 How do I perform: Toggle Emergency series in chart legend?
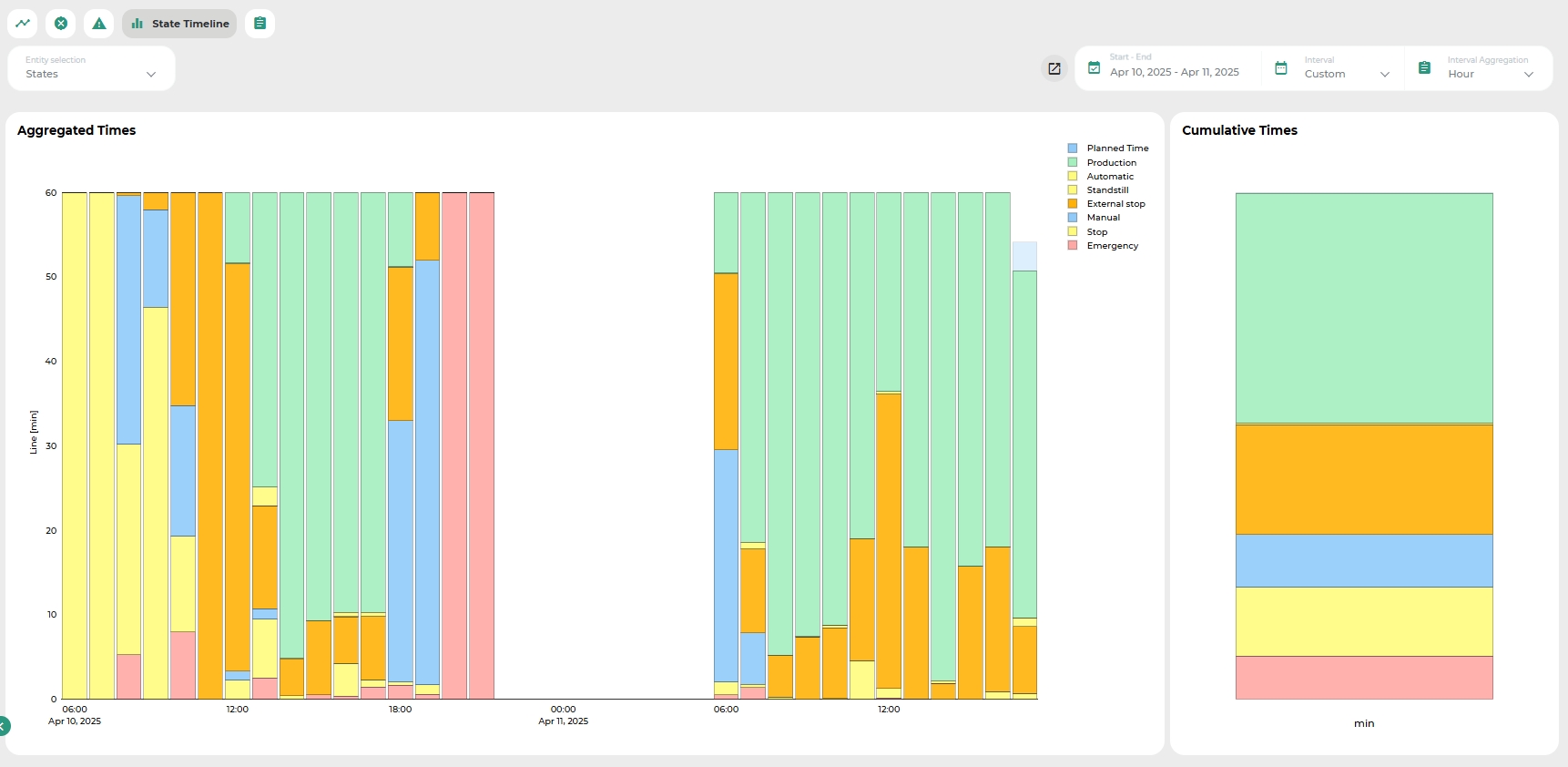(1112, 246)
